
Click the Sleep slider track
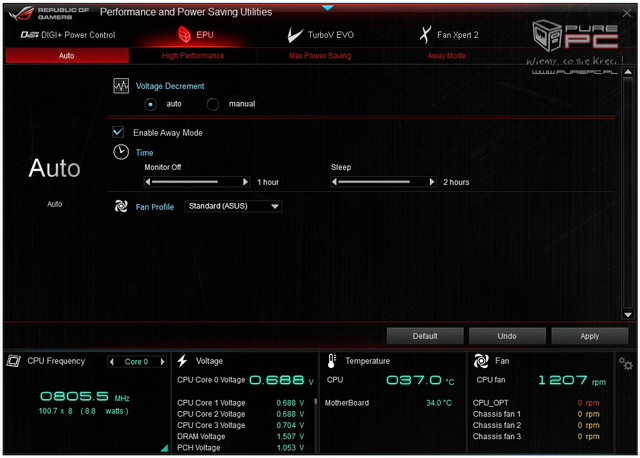click(383, 182)
